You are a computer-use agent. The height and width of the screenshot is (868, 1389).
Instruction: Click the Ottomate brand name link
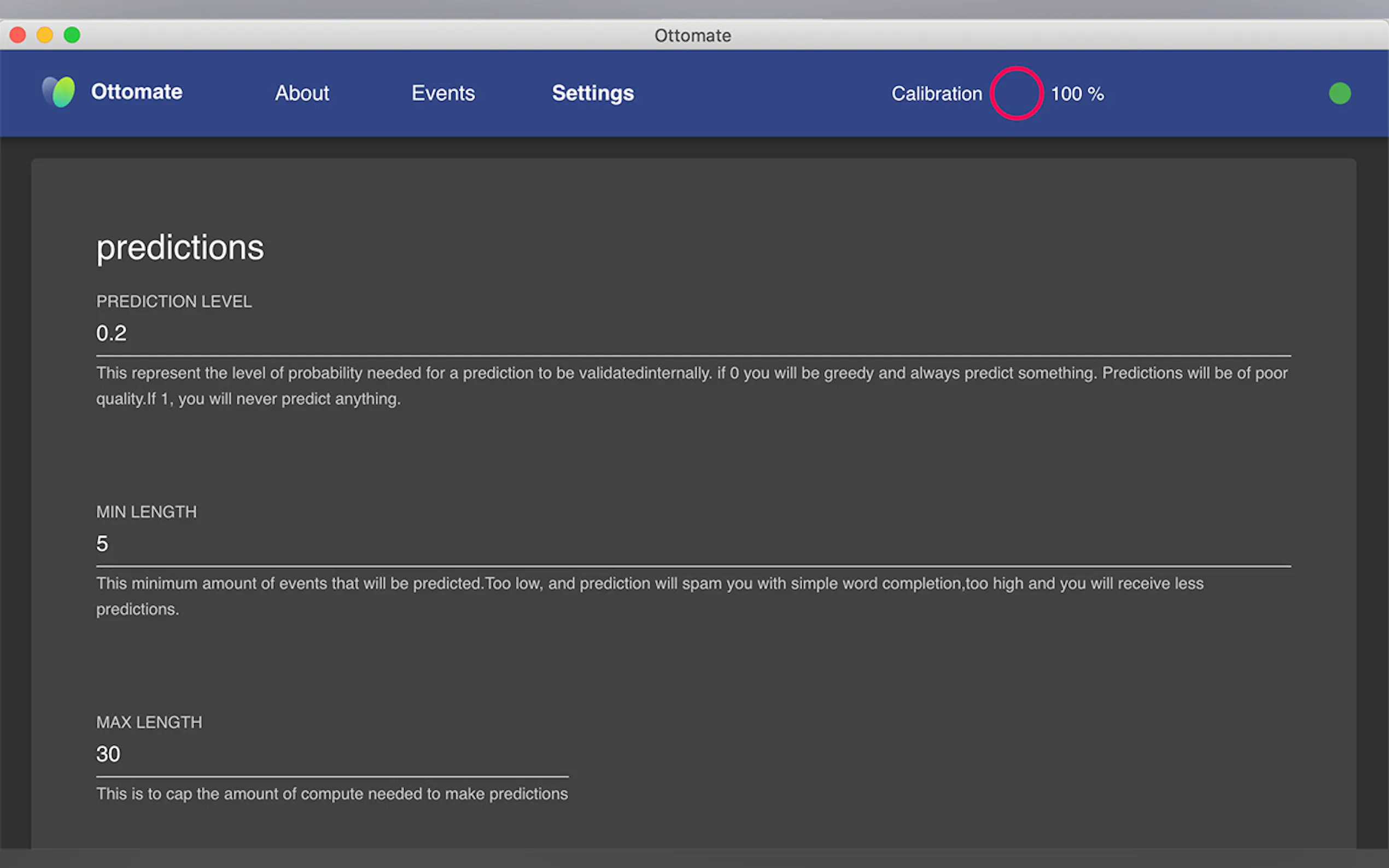click(137, 92)
